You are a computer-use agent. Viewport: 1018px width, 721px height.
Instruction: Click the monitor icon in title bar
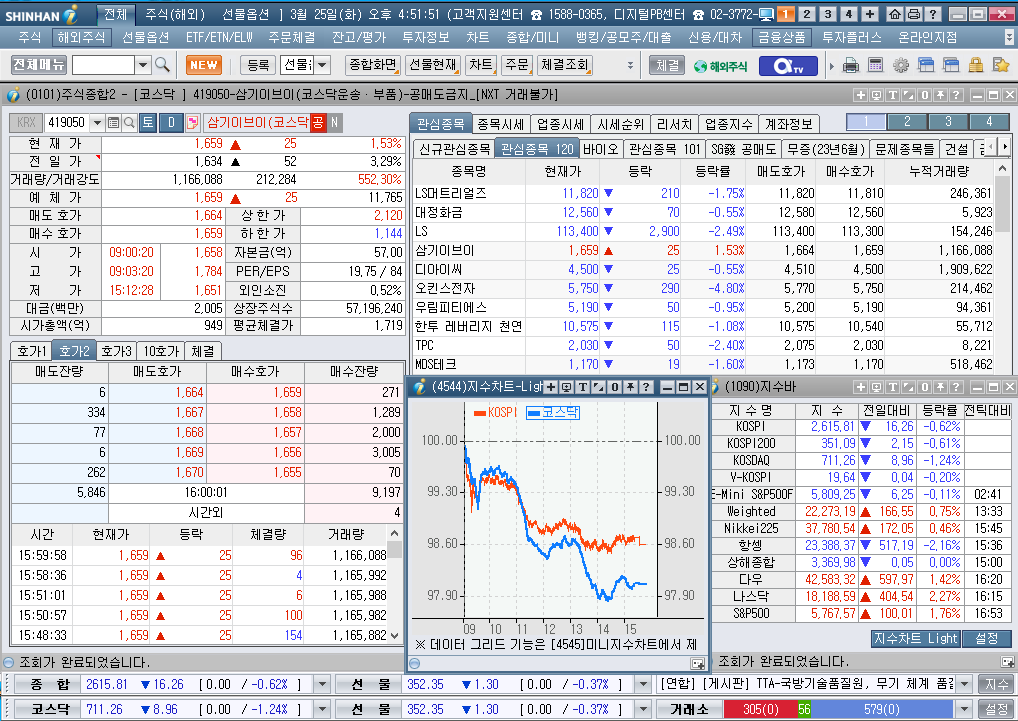coord(766,14)
